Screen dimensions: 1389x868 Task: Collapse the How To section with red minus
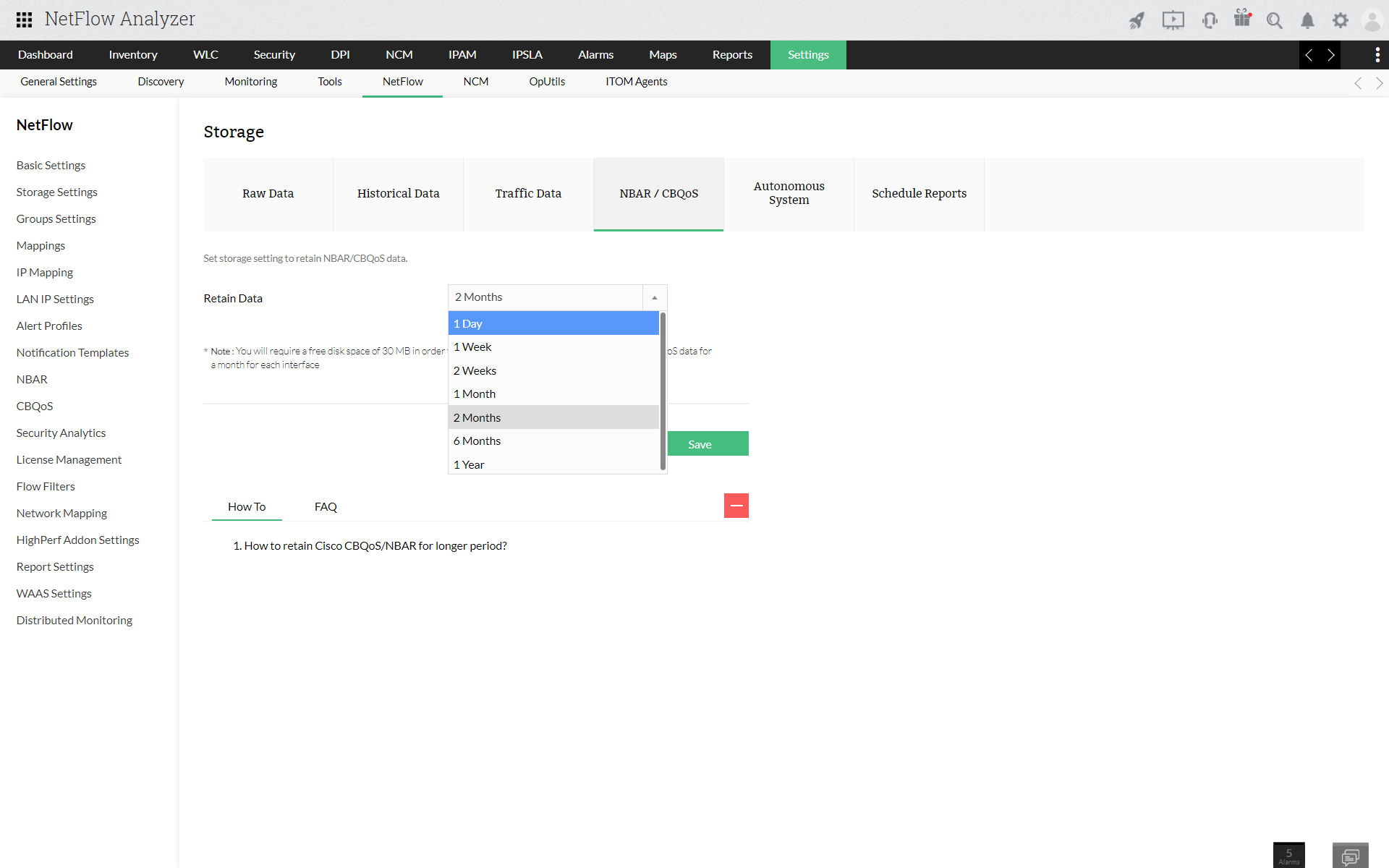click(736, 505)
